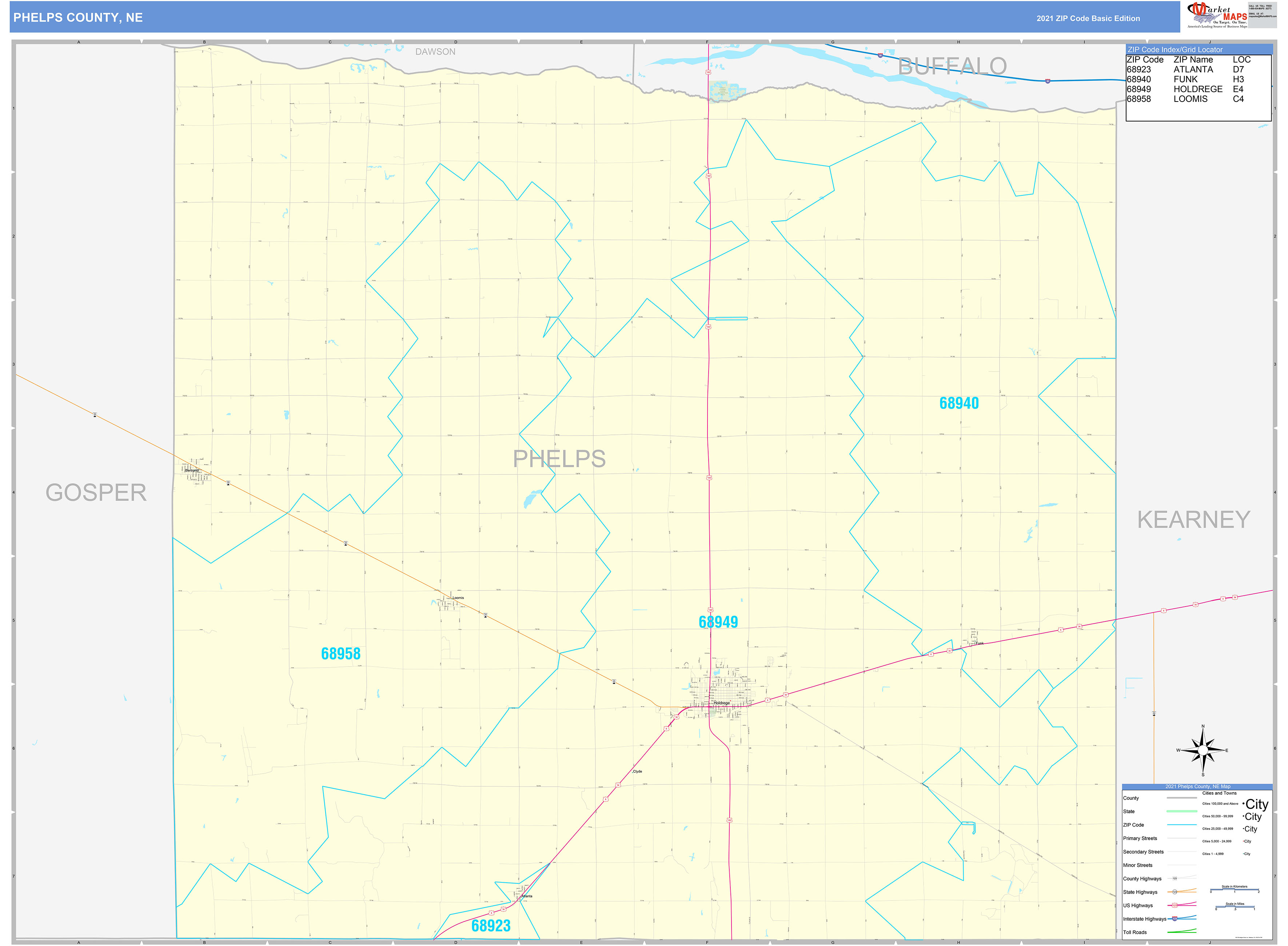This screenshot has height=946, width=1288.
Task: Click the State Highways shield icon in legend
Action: (x=1175, y=892)
